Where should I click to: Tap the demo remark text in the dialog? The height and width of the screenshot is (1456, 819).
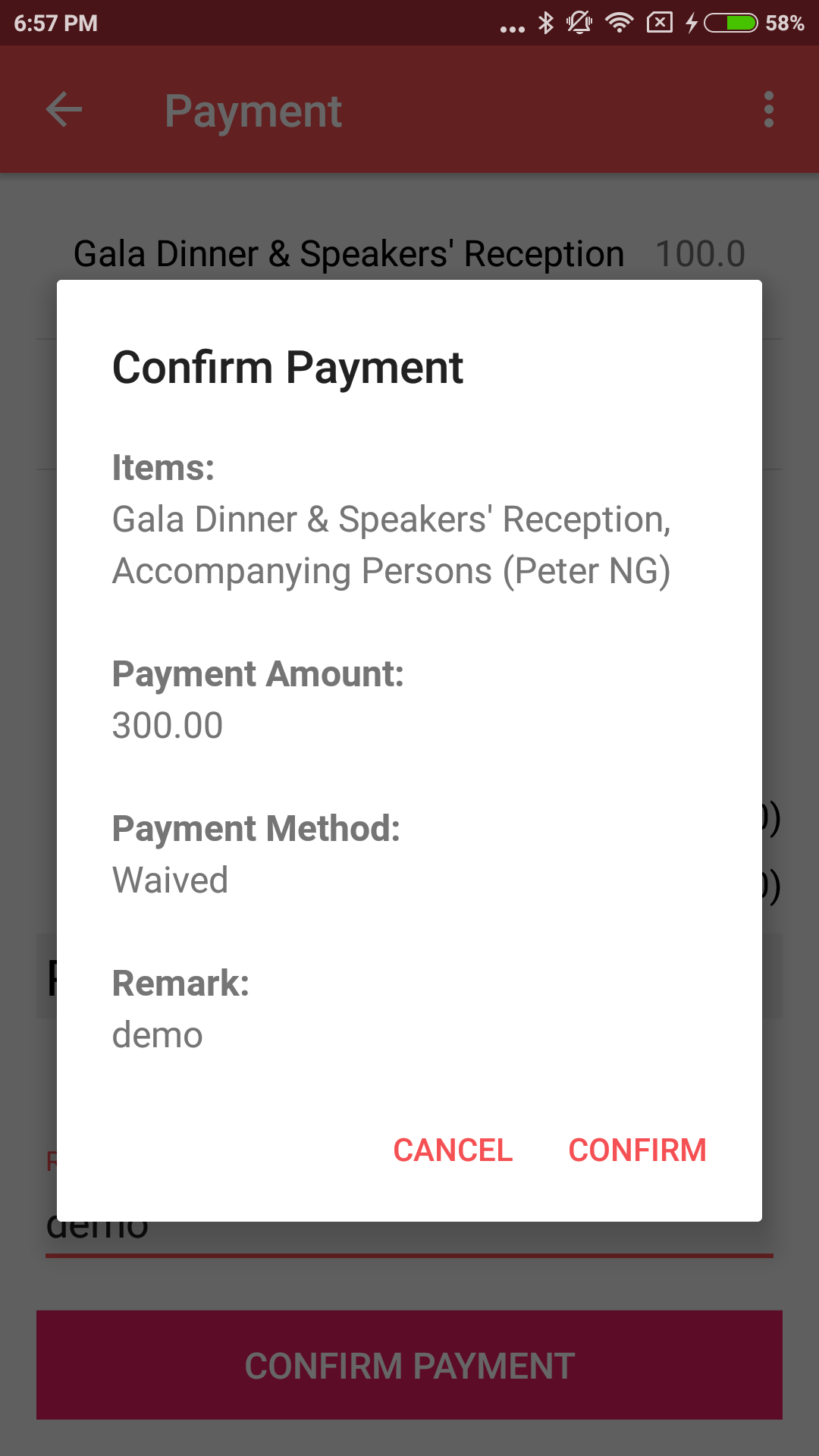[158, 1035]
